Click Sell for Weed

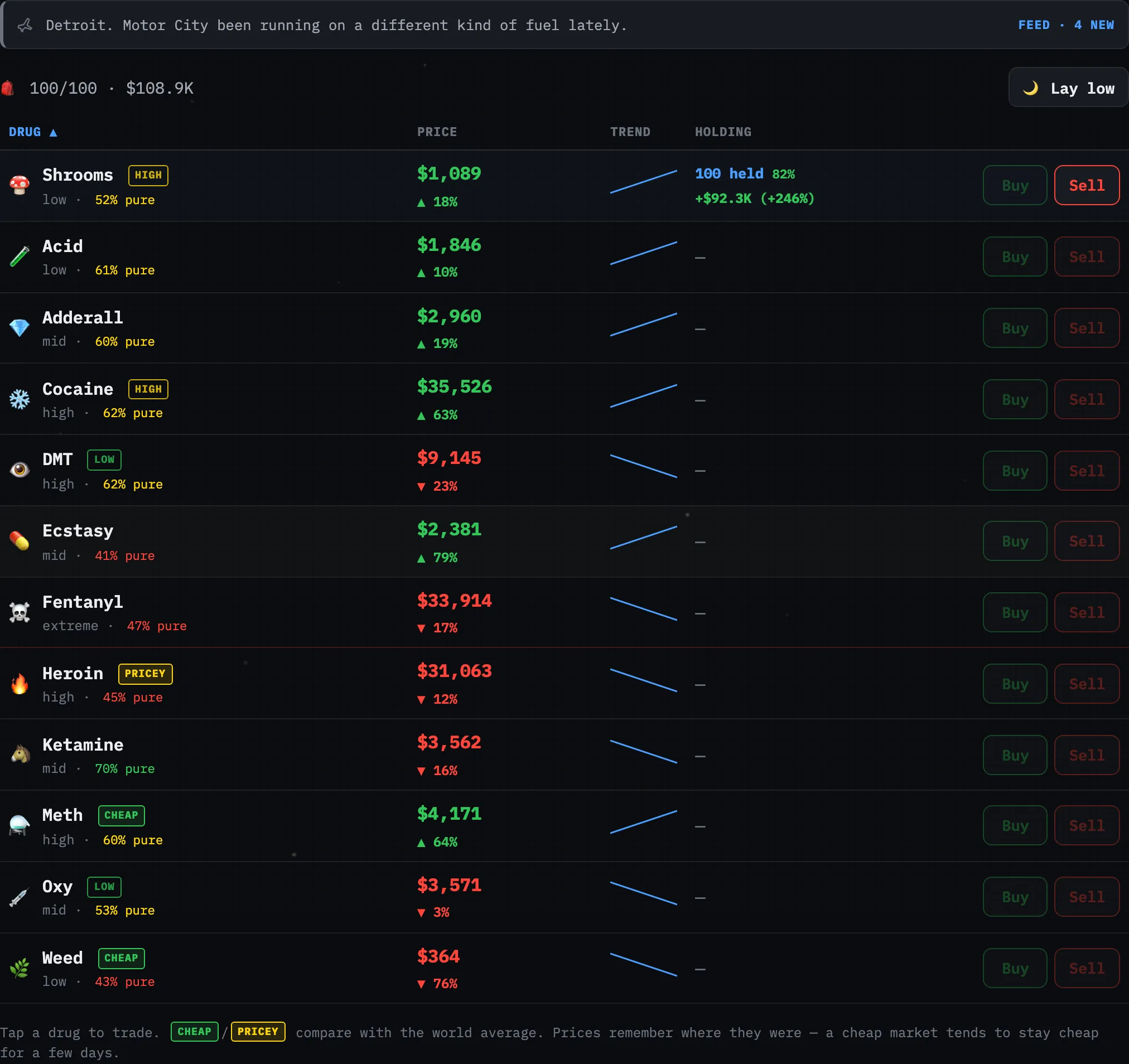click(1087, 969)
